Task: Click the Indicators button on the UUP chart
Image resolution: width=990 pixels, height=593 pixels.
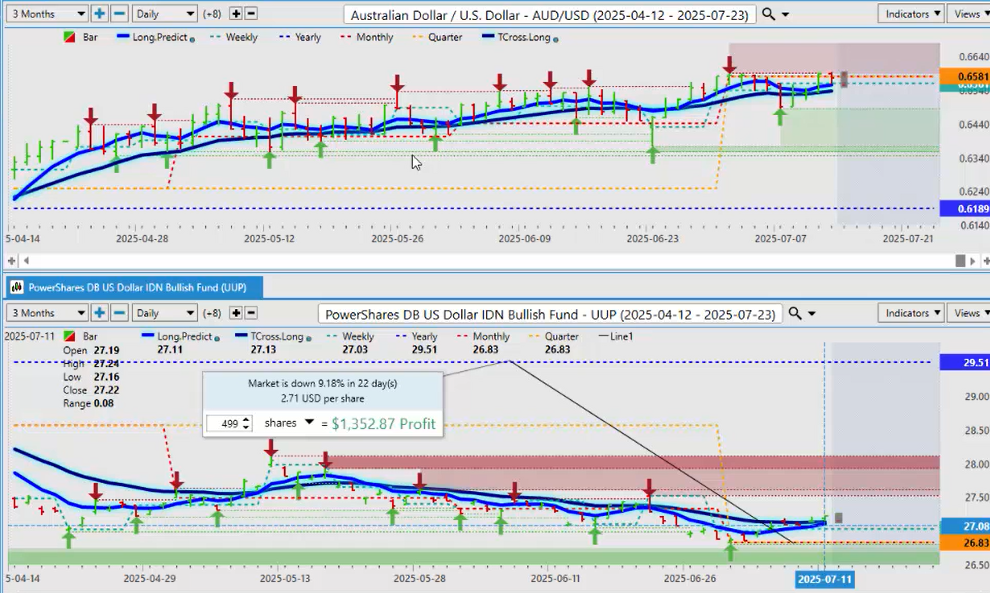Action: pos(911,313)
